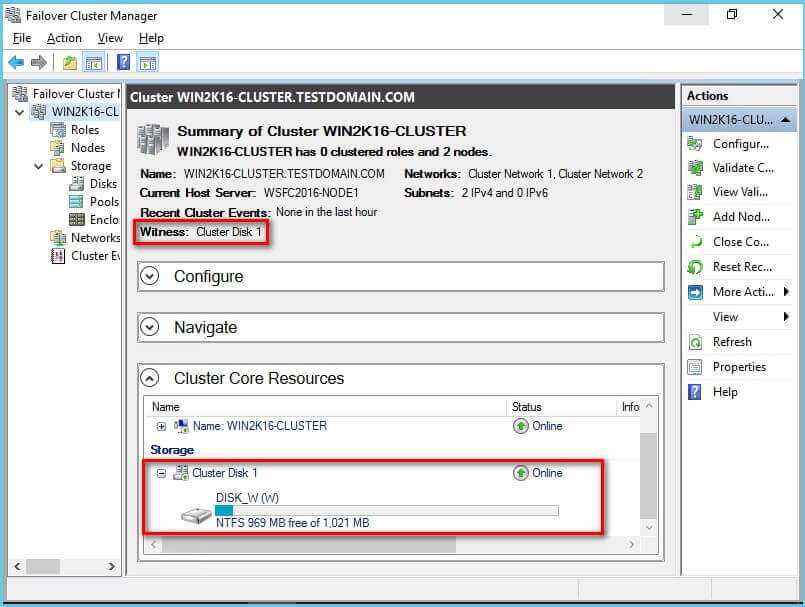Screen dimensions: 805x607
Task: Click the DISK_W free space usage bar
Action: coord(387,510)
